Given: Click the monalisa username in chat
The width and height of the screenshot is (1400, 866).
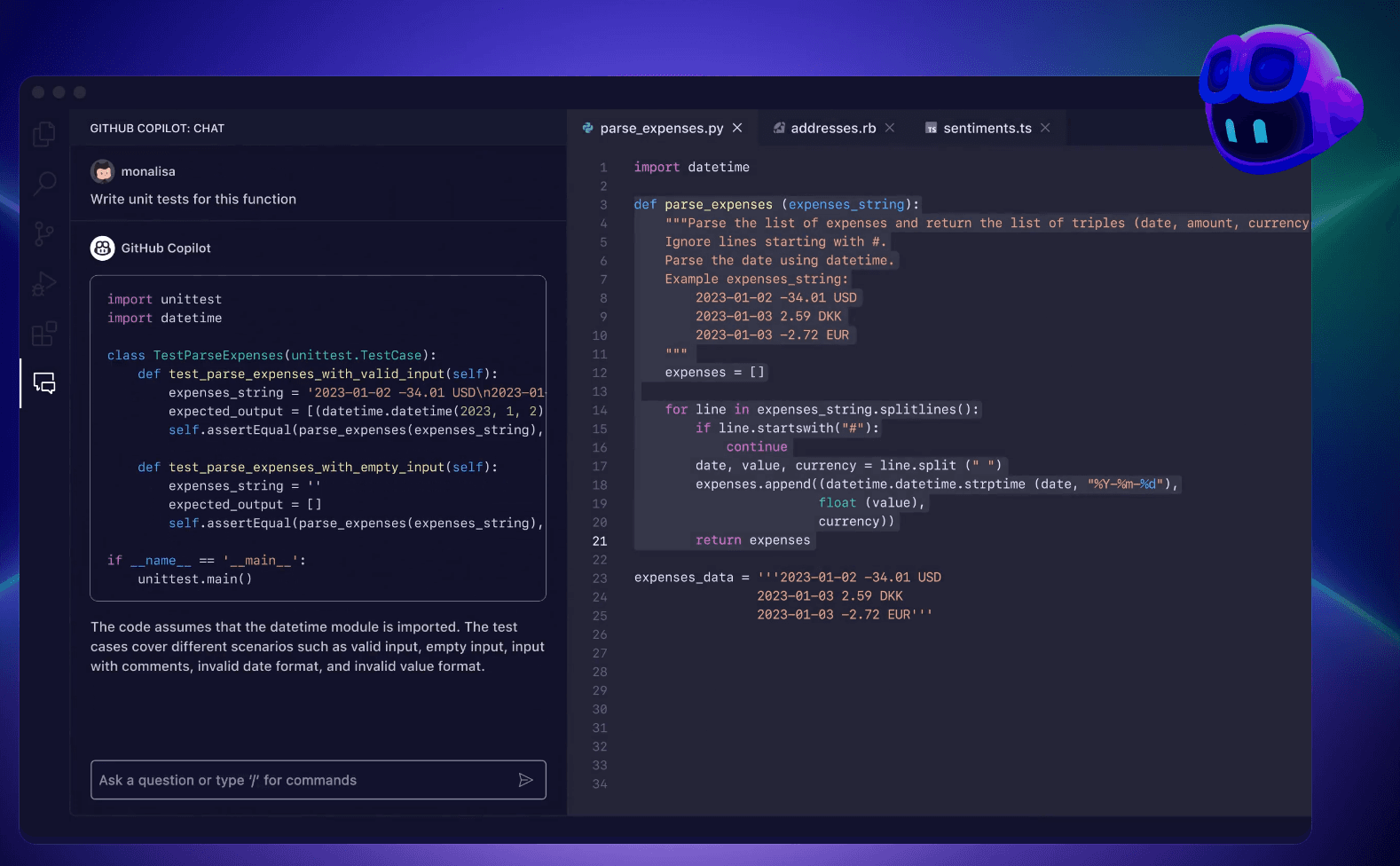Looking at the screenshot, I should point(148,171).
